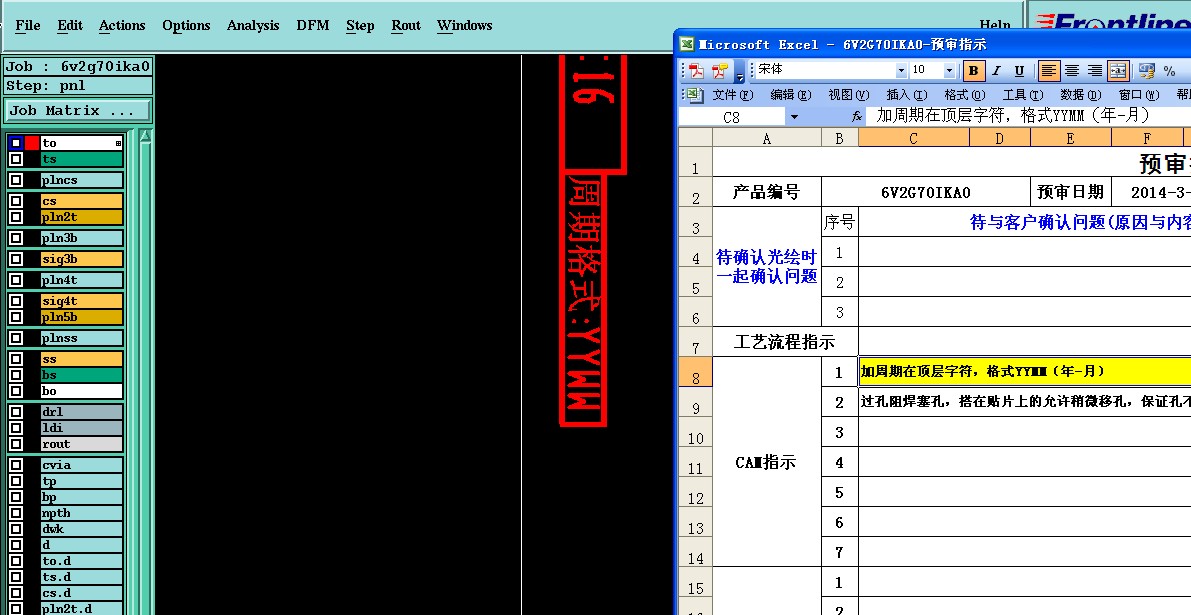Select cell CAM指示
1191x615 pixels.
[x=767, y=462]
